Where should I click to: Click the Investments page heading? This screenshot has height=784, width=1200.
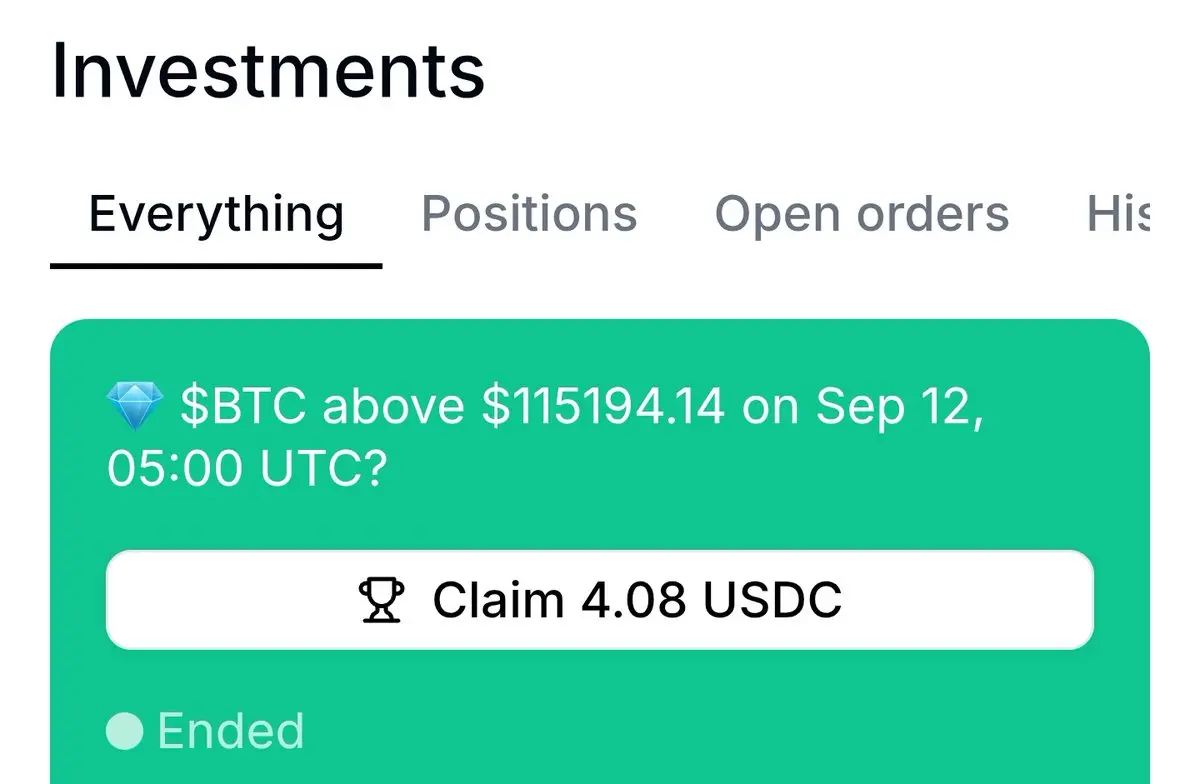(268, 70)
